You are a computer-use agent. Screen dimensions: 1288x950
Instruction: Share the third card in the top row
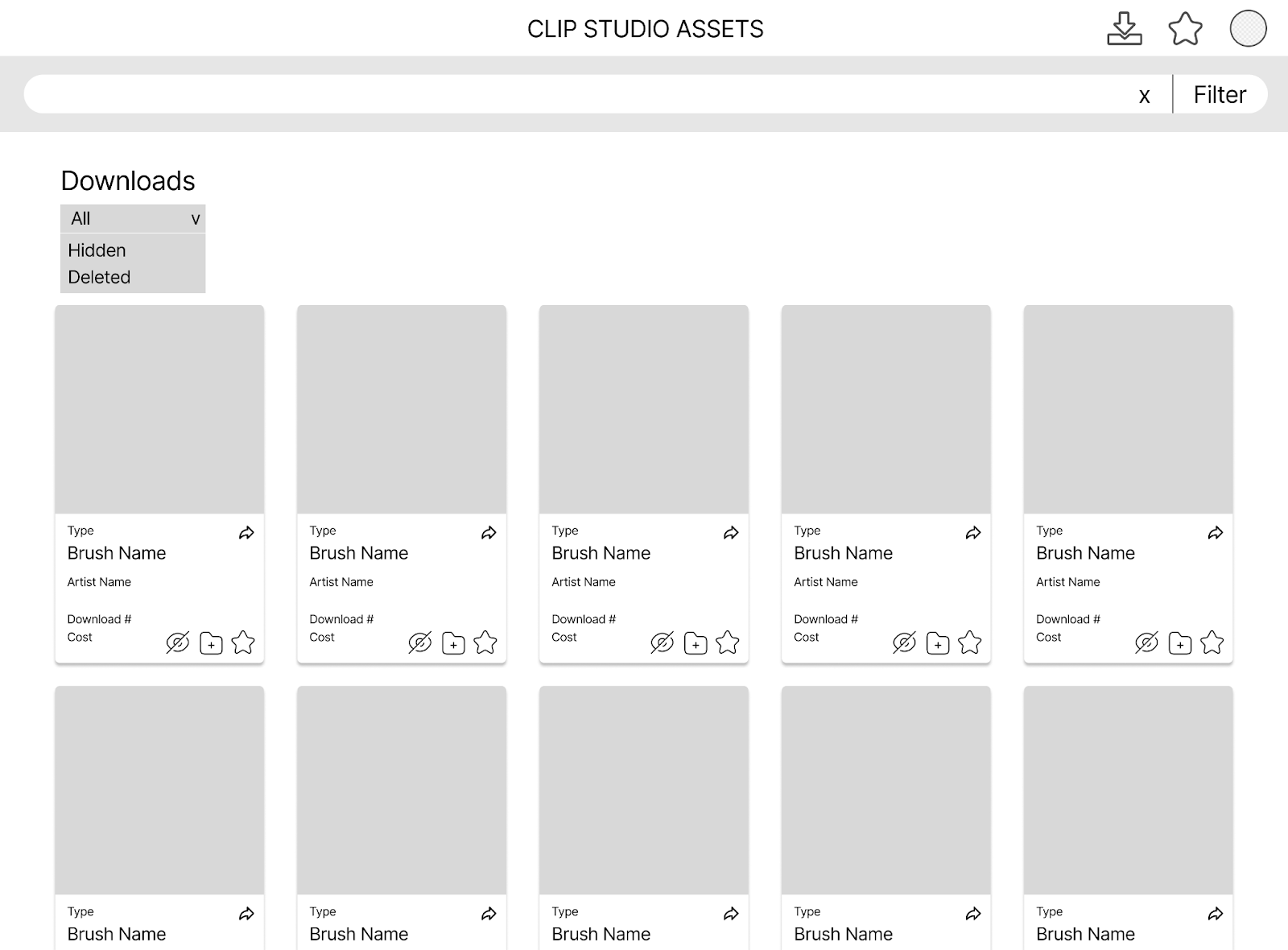tap(731, 532)
